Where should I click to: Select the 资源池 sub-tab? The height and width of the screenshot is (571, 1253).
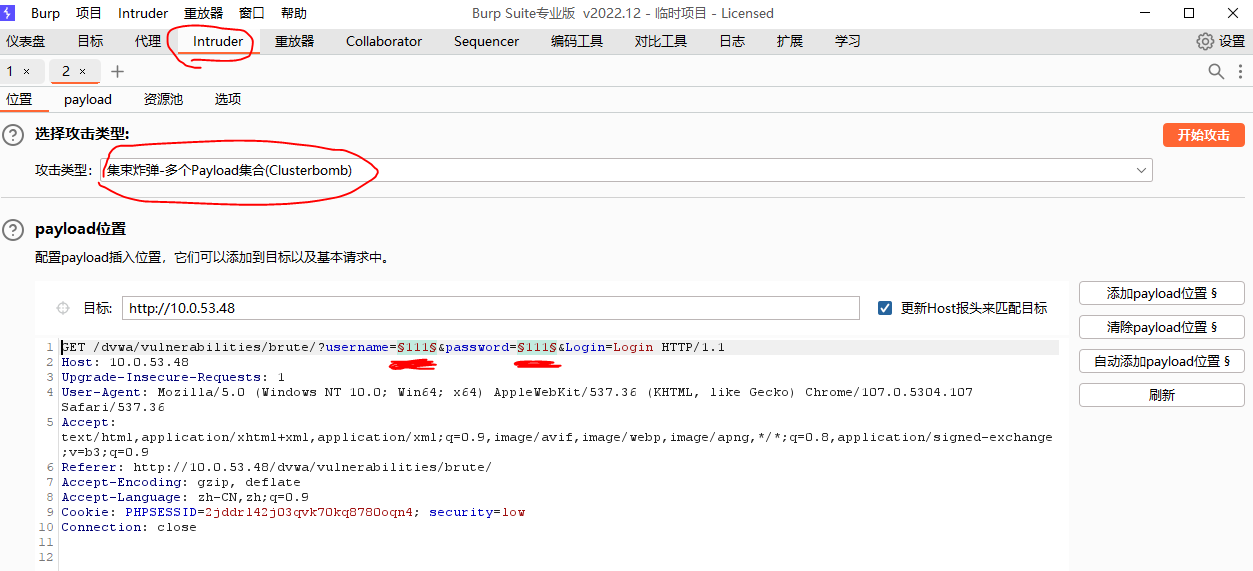click(x=163, y=99)
